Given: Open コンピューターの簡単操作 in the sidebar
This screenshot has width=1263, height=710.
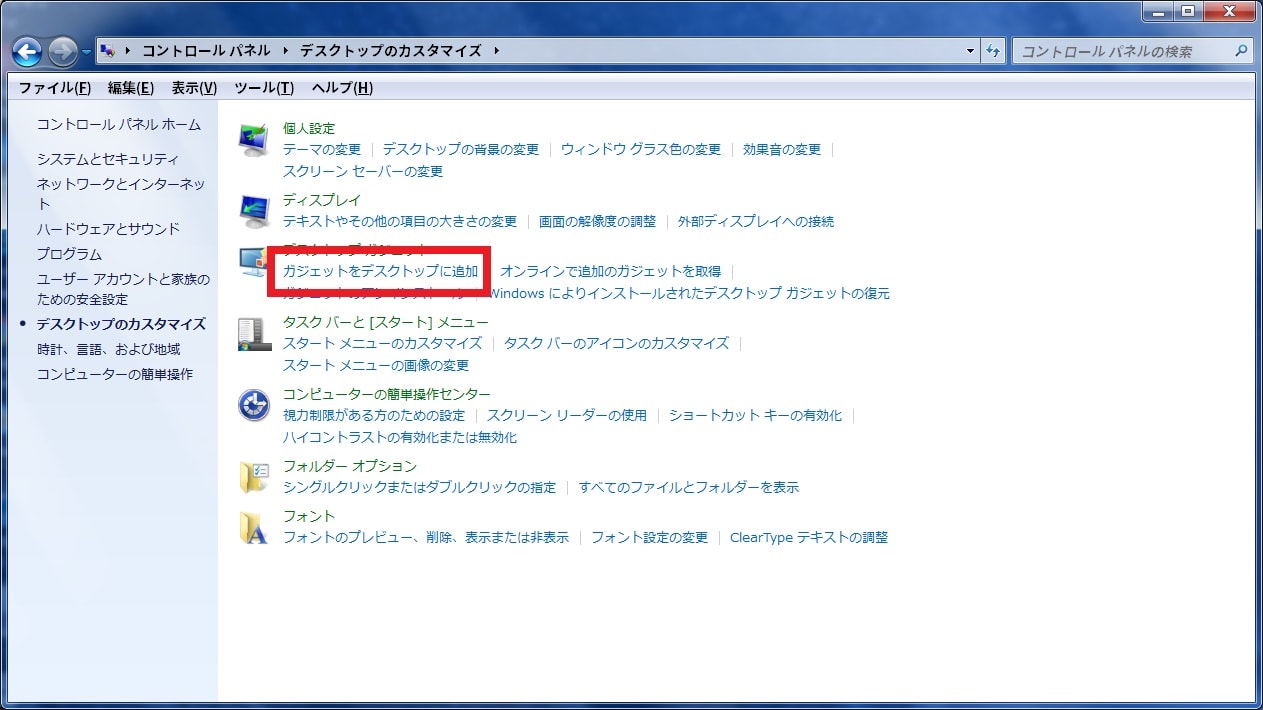Looking at the screenshot, I should coord(115,374).
